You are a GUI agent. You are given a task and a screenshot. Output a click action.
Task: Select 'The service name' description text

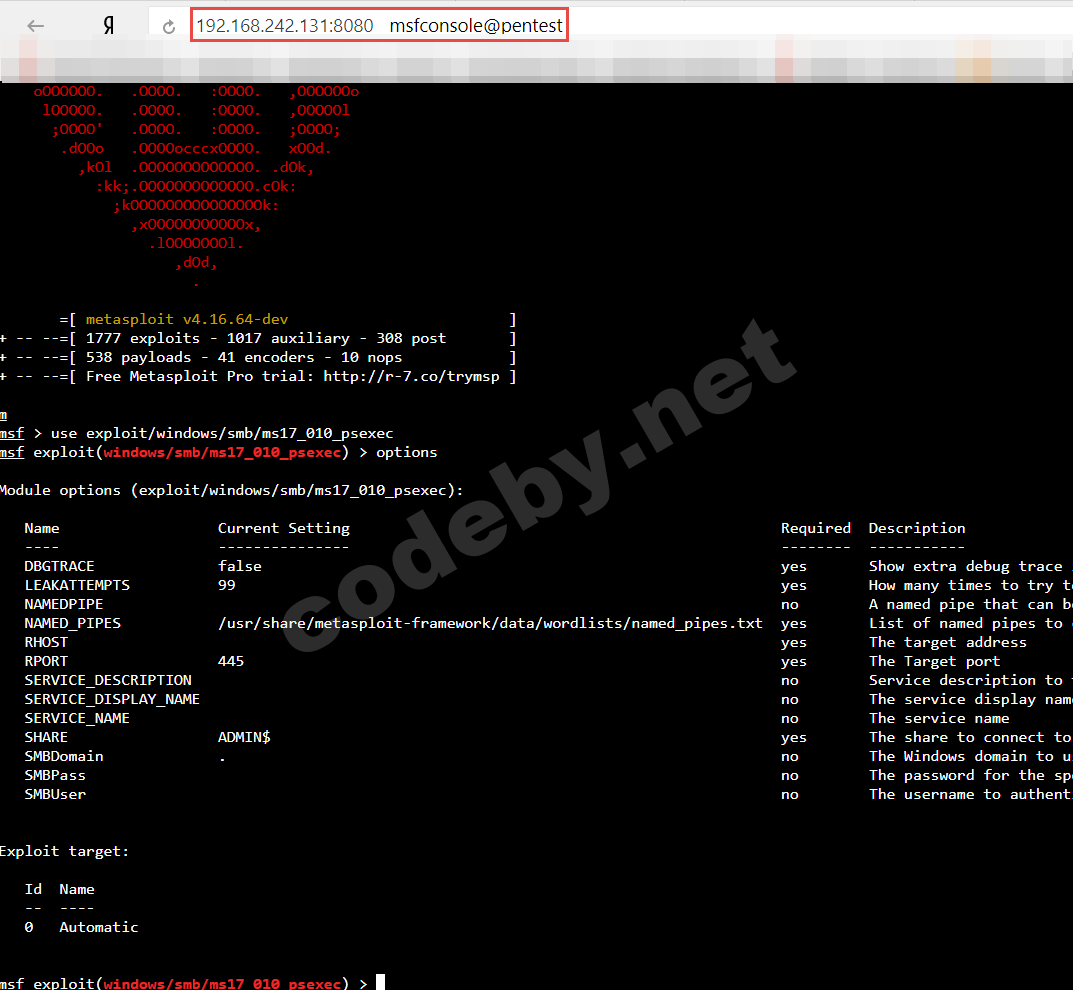[939, 718]
